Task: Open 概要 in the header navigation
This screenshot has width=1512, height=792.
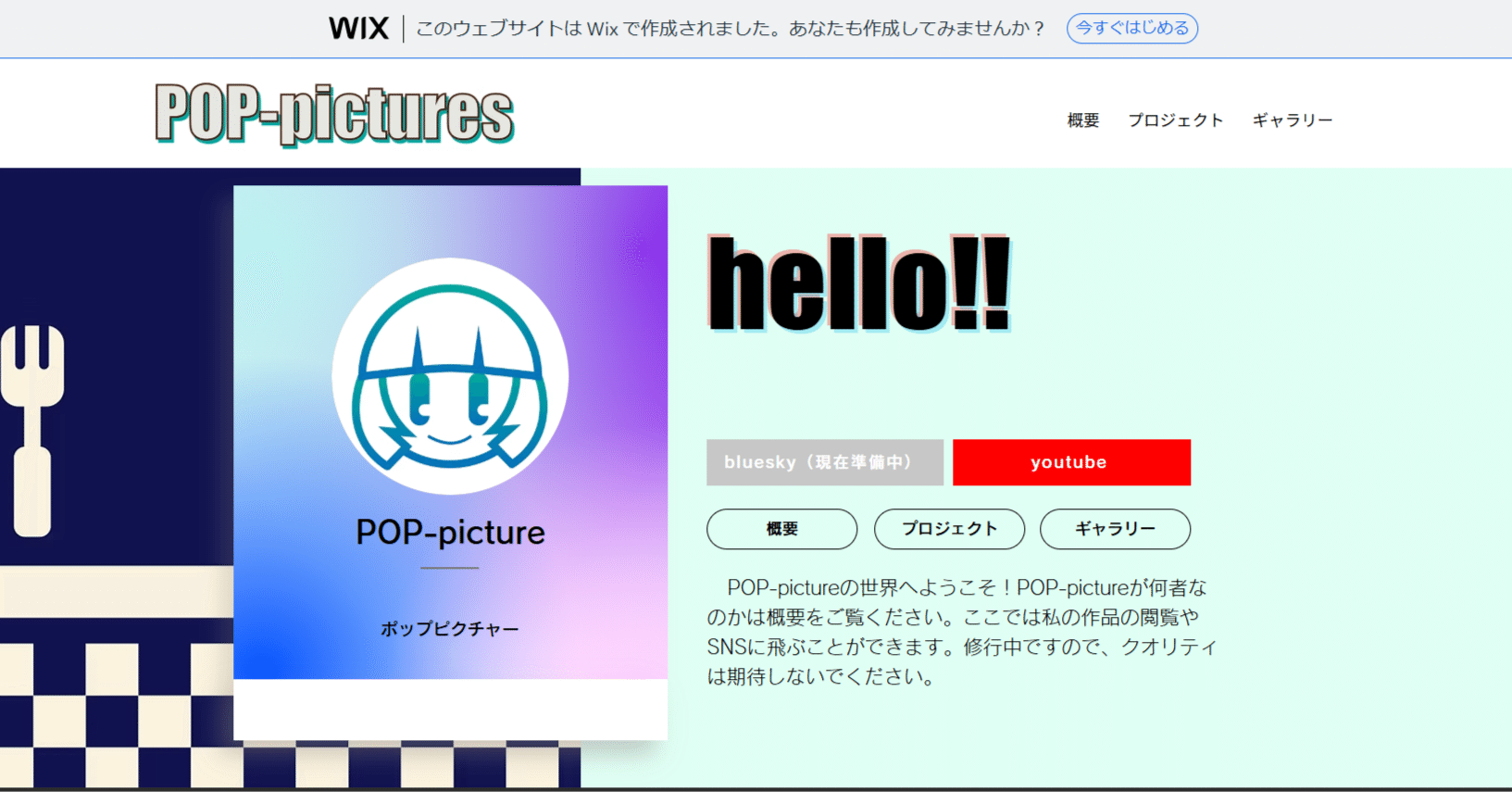Action: 1082,120
